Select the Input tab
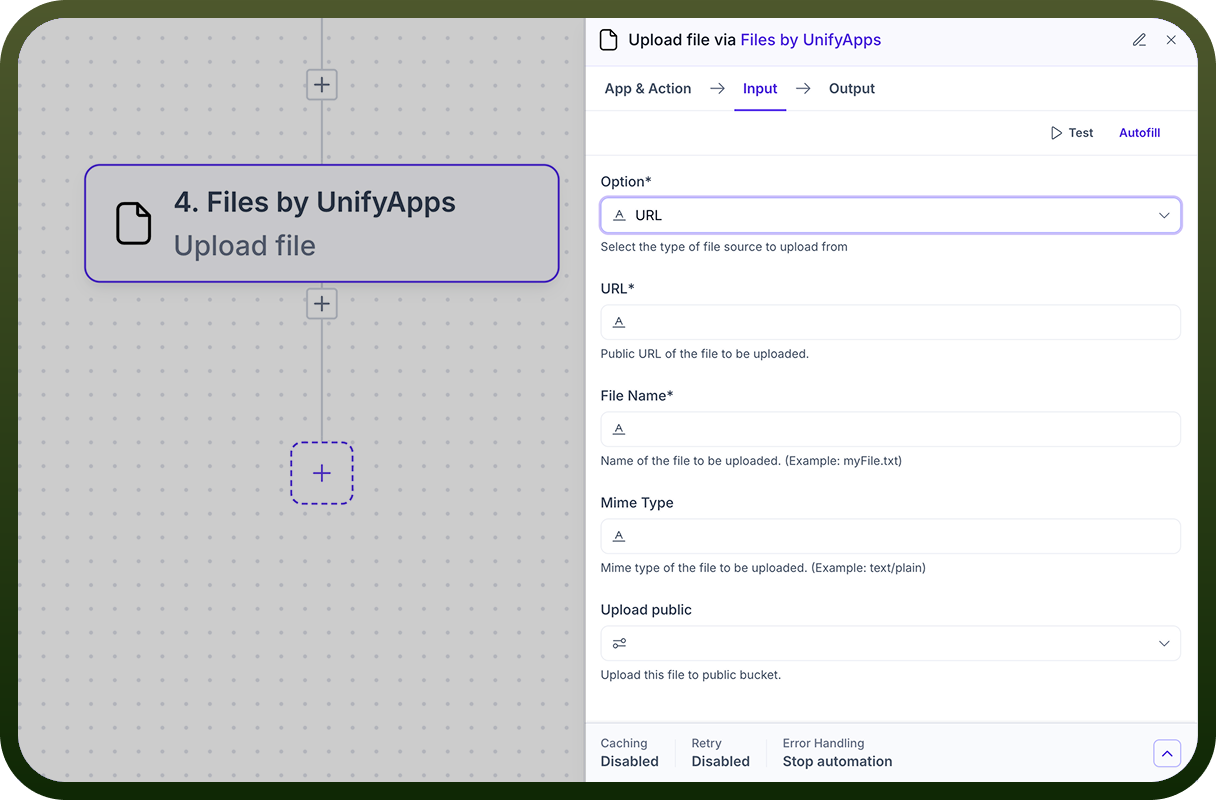Screen dimensions: 1216x800 coord(760,89)
